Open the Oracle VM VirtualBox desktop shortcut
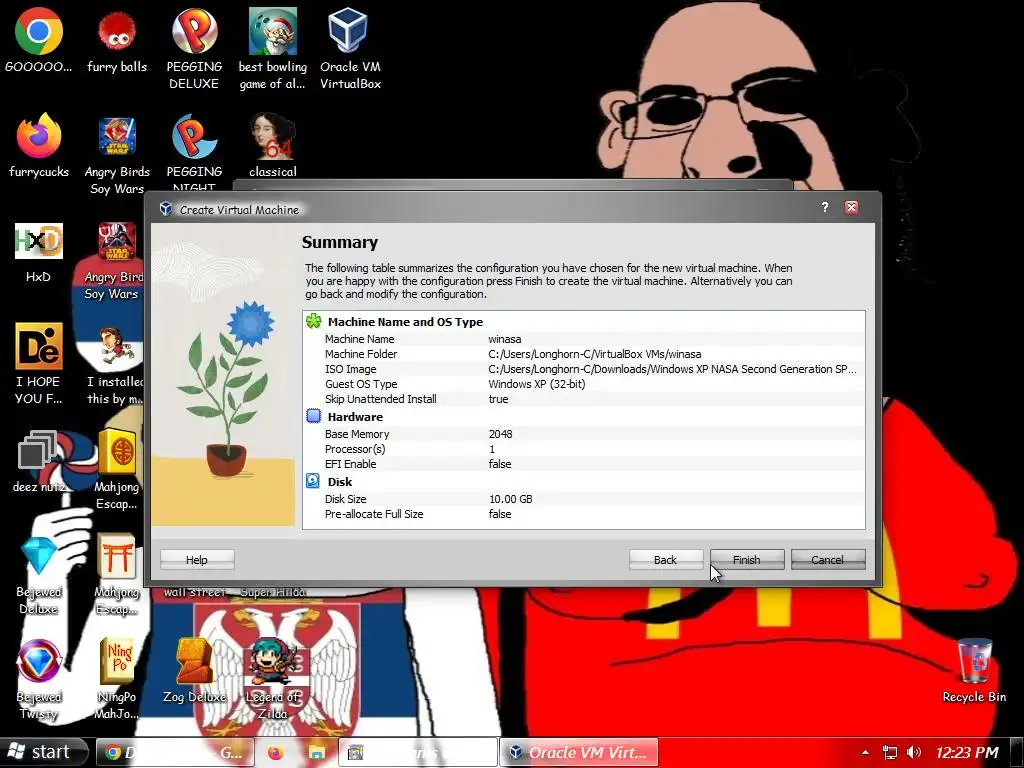This screenshot has height=768, width=1024. [x=350, y=49]
